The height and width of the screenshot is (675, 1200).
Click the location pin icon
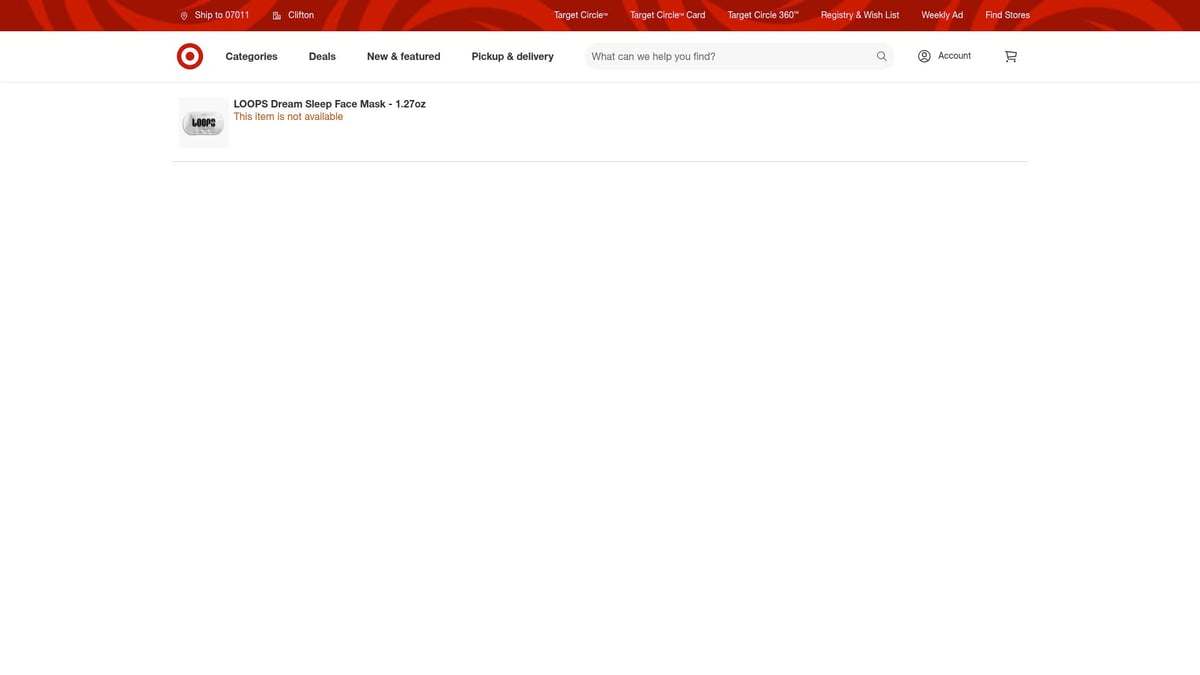(184, 16)
